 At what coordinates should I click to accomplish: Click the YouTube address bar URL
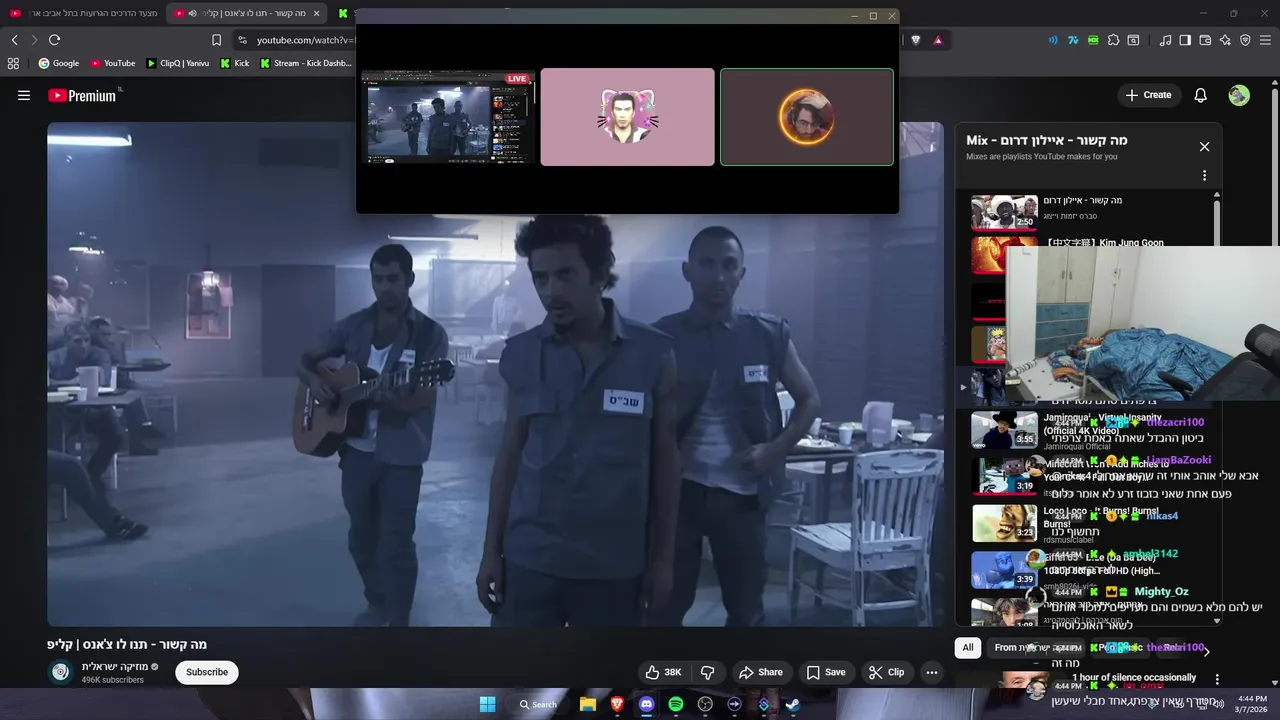point(305,40)
